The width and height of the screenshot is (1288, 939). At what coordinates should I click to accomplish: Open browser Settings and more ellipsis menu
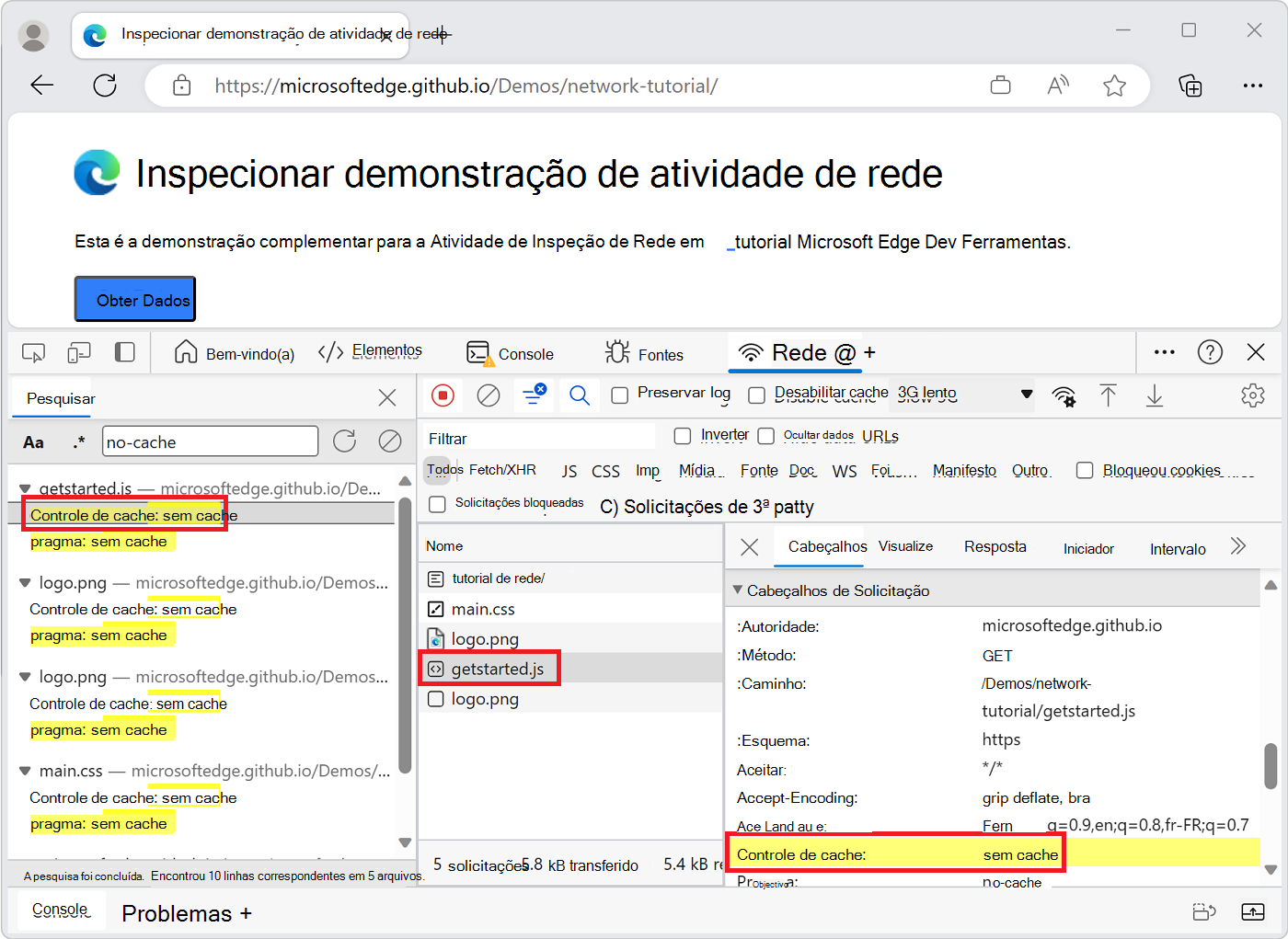(1252, 86)
